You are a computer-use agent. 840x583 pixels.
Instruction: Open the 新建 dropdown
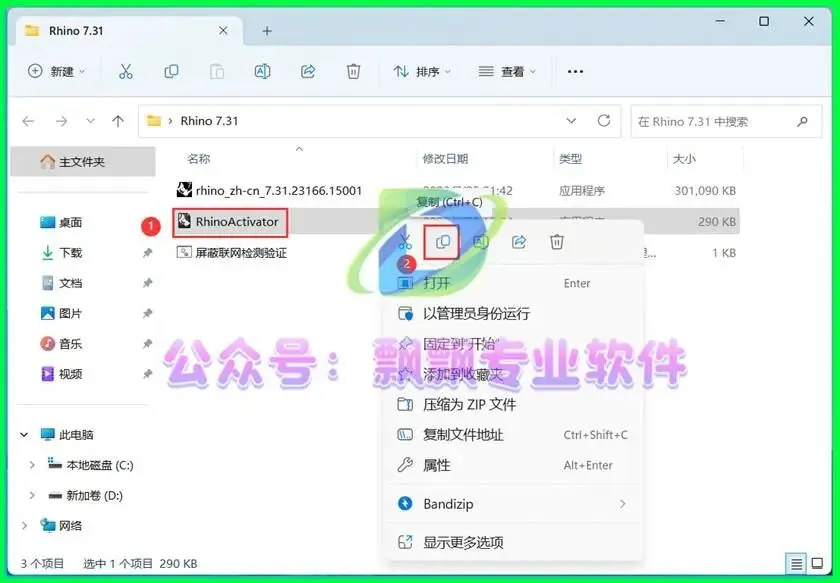tap(56, 71)
